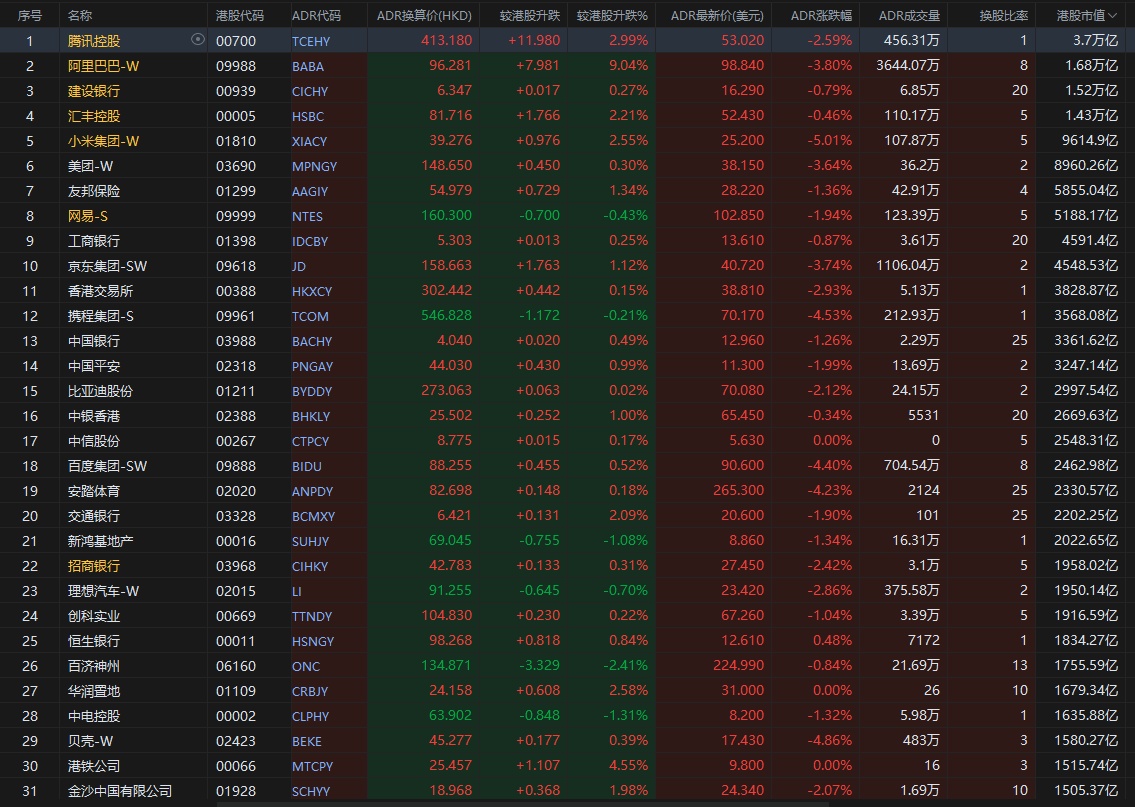The height and width of the screenshot is (807, 1135).
Task: Click the BEKE ADR code
Action: click(x=307, y=741)
